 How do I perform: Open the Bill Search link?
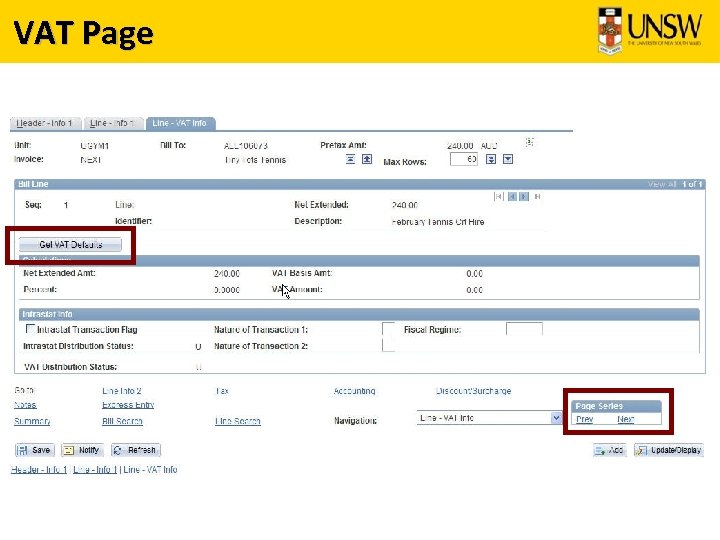click(x=122, y=421)
